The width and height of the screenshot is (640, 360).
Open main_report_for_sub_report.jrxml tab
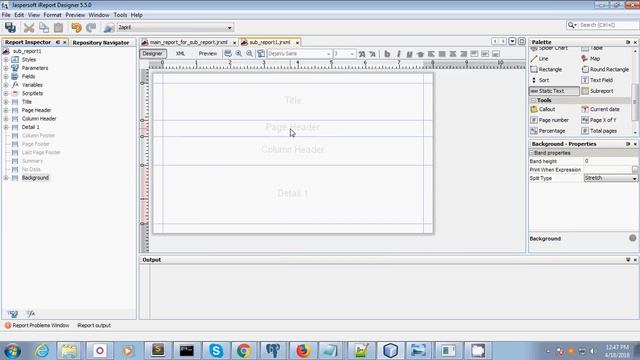click(x=189, y=42)
